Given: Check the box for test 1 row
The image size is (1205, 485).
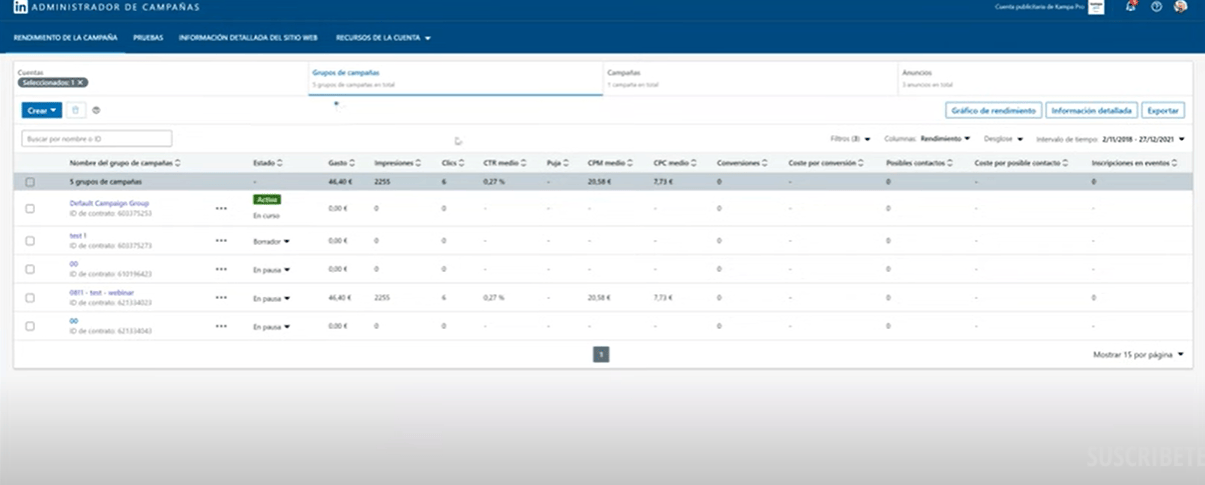Looking at the screenshot, I should [x=30, y=241].
